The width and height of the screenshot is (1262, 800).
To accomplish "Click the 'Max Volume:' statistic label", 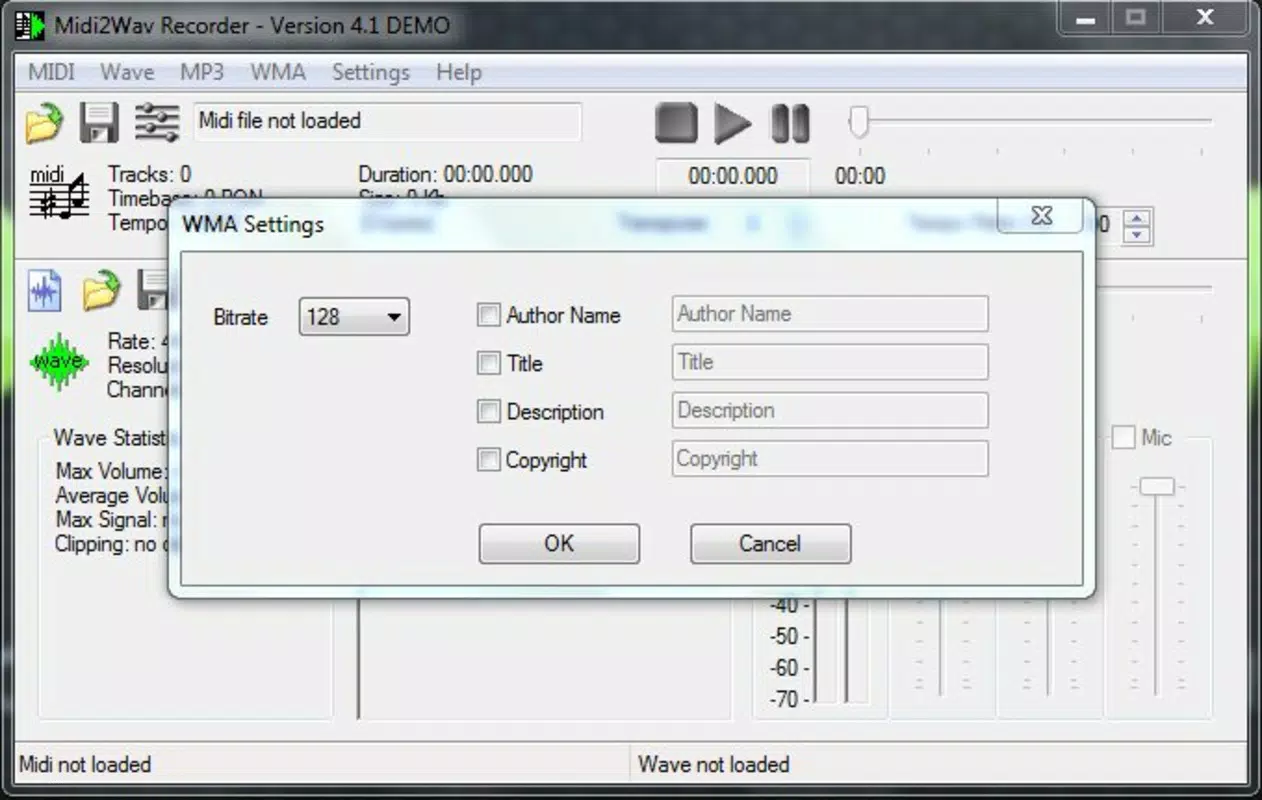I will pos(110,471).
